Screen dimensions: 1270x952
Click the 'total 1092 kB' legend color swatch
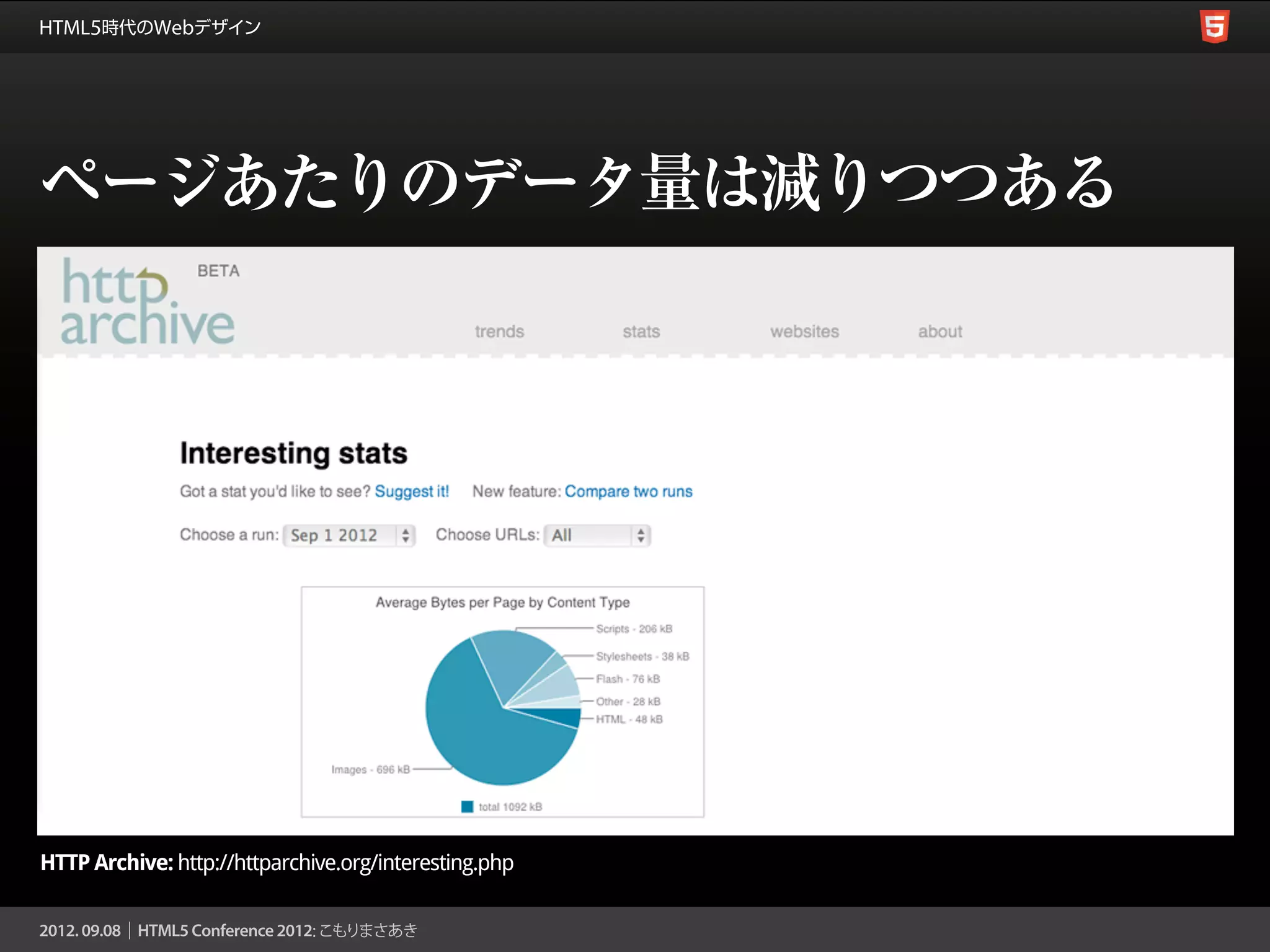(468, 806)
